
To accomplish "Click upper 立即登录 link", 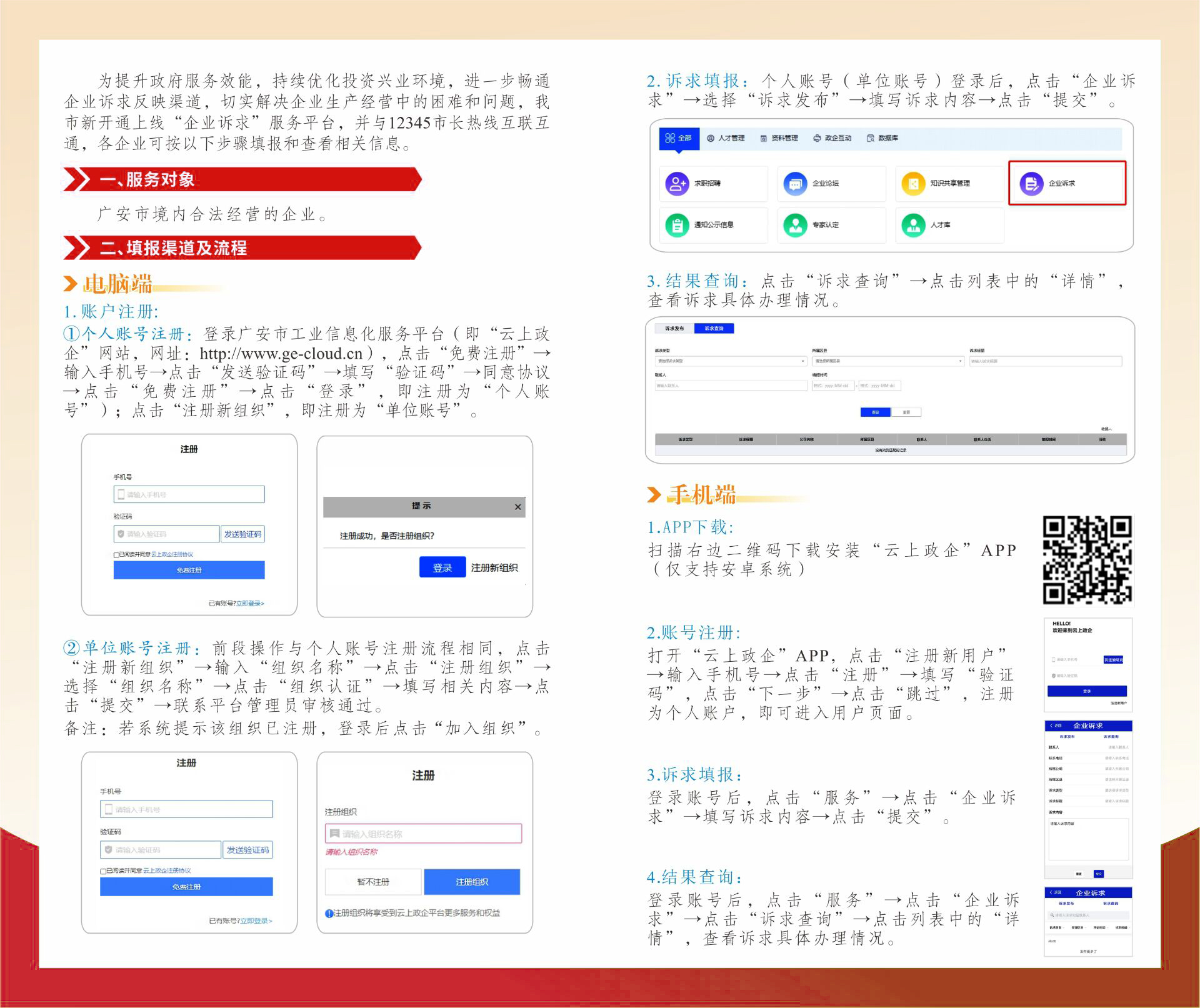I will (250, 604).
